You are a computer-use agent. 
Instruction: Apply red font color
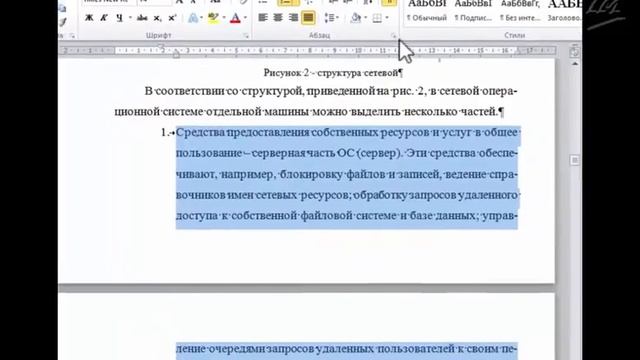click(x=235, y=18)
